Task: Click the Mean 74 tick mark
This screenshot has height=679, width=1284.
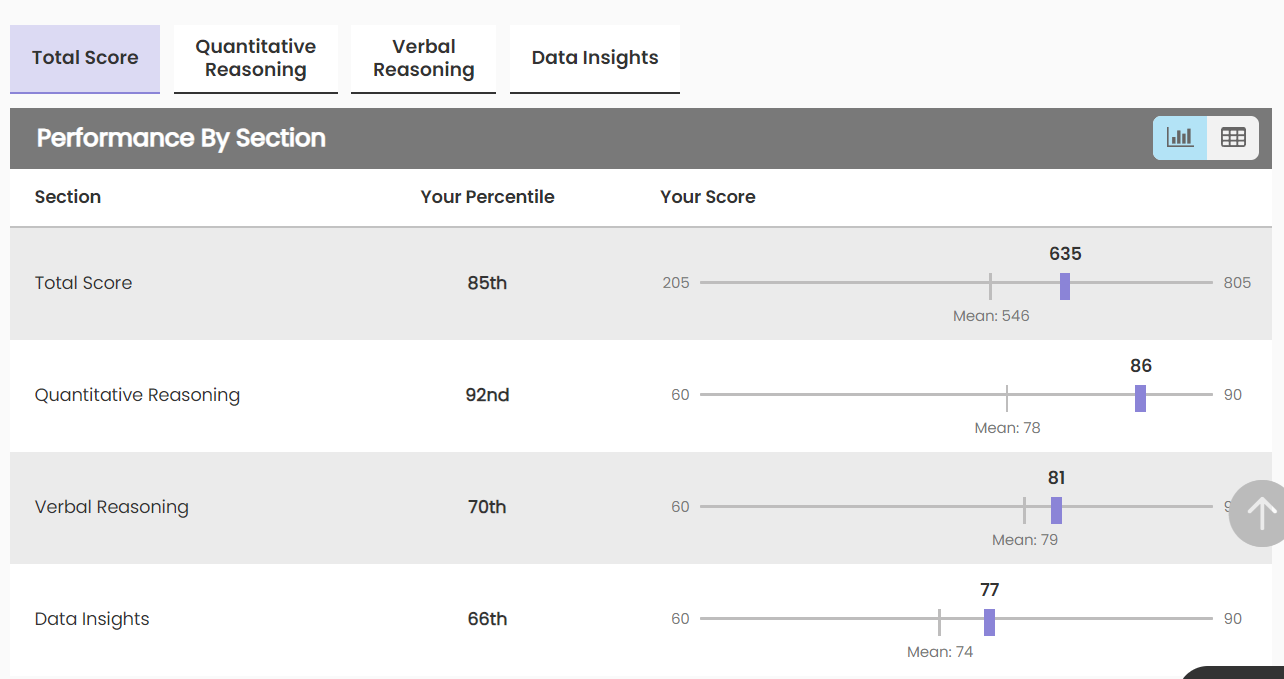Action: pyautogui.click(x=939, y=622)
